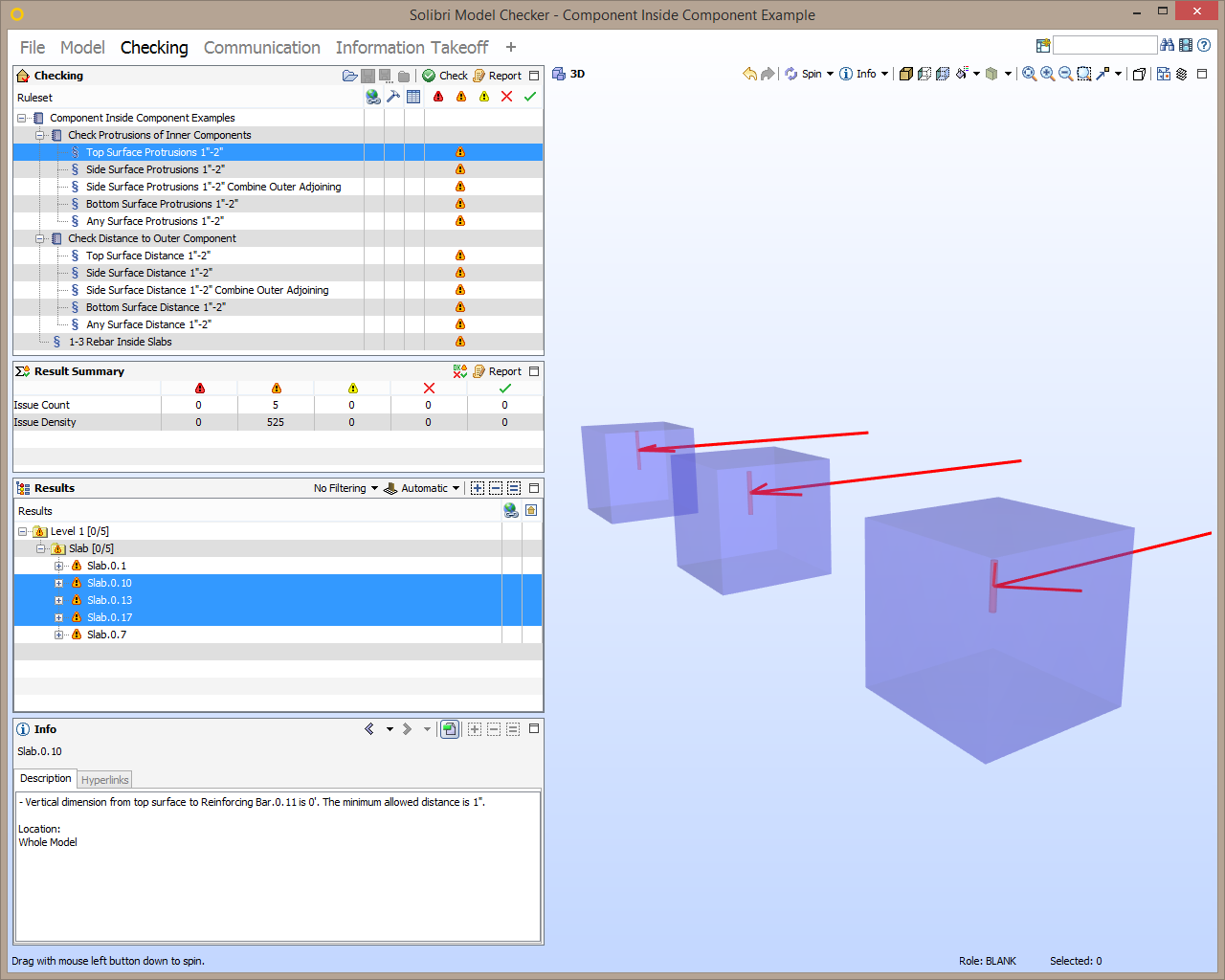
Task: Click the red rebar in largest cube
Action: 993,586
